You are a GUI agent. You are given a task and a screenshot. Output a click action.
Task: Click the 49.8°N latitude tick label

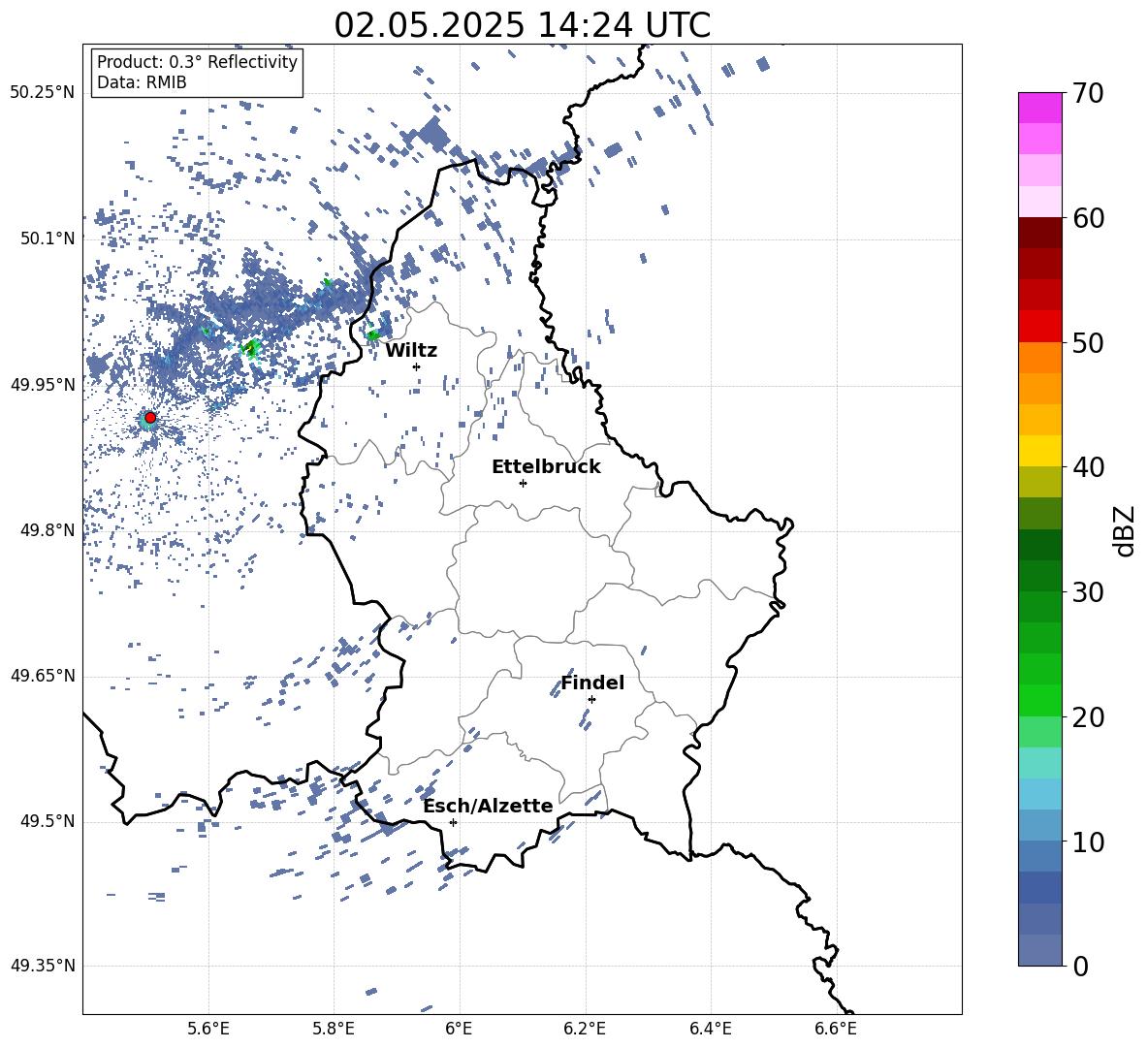[47, 530]
